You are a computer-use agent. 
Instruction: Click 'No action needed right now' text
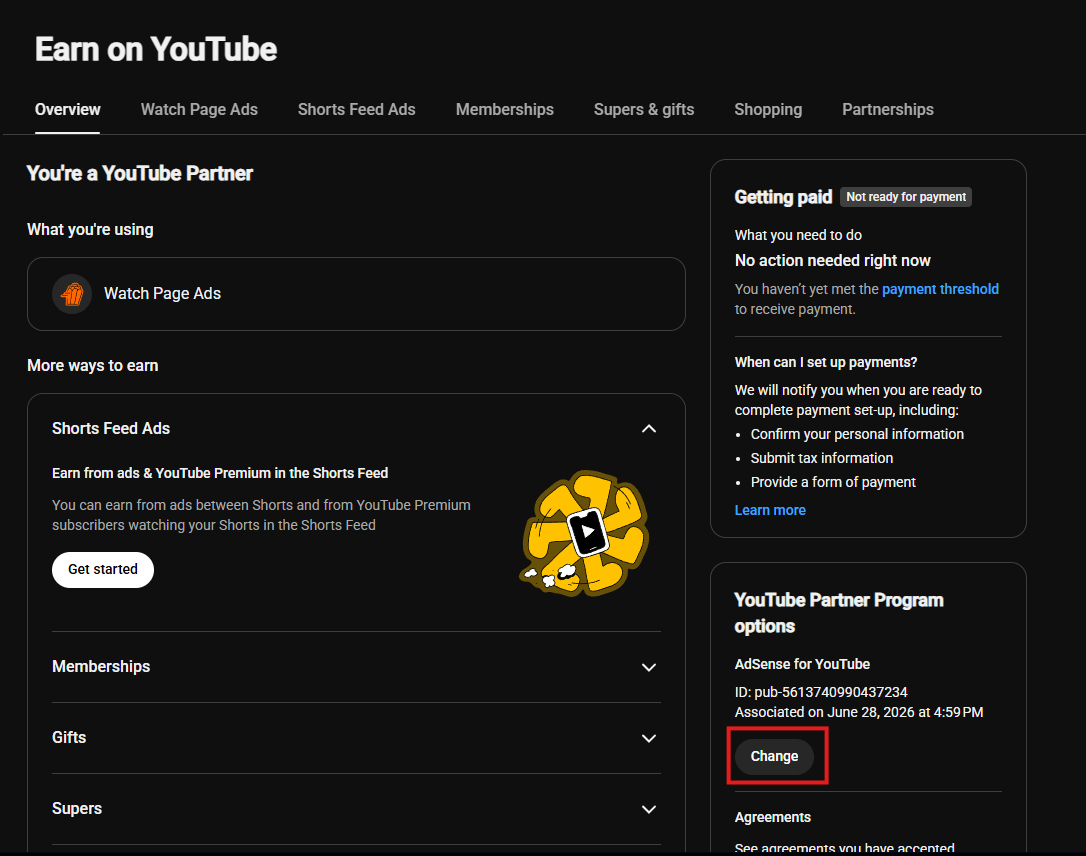point(833,260)
